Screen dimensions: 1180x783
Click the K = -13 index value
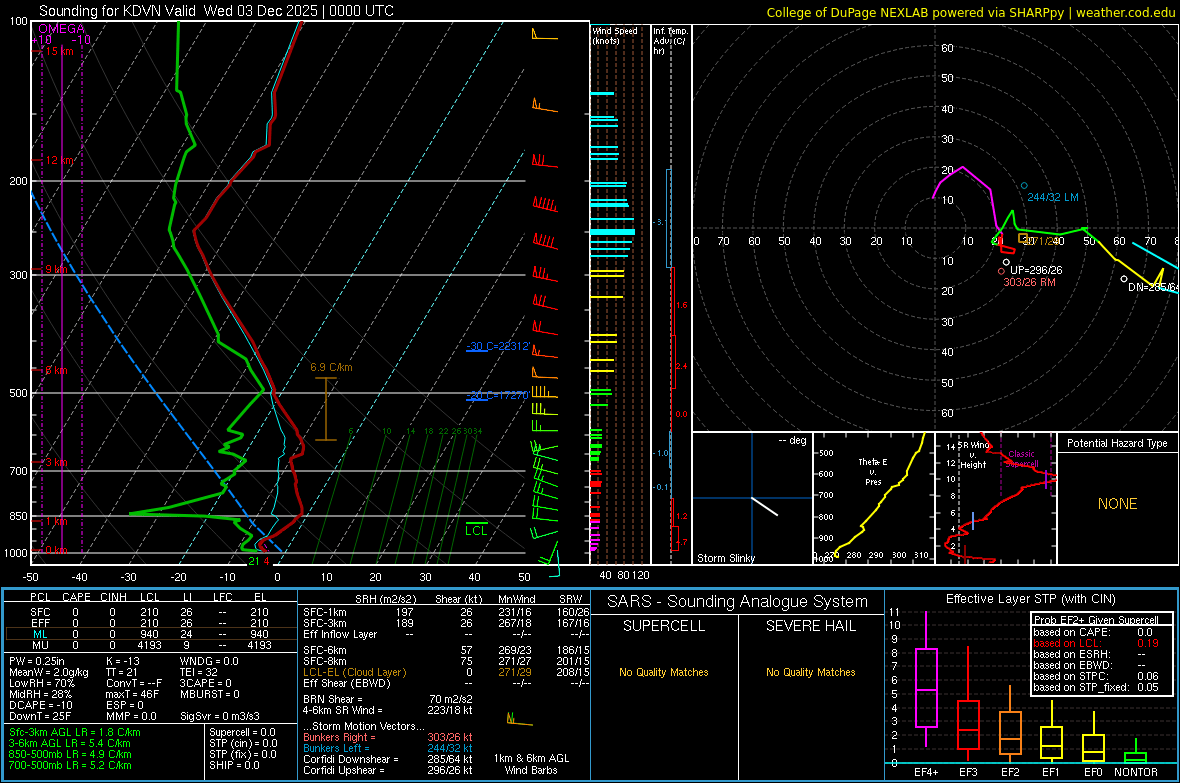point(123,661)
